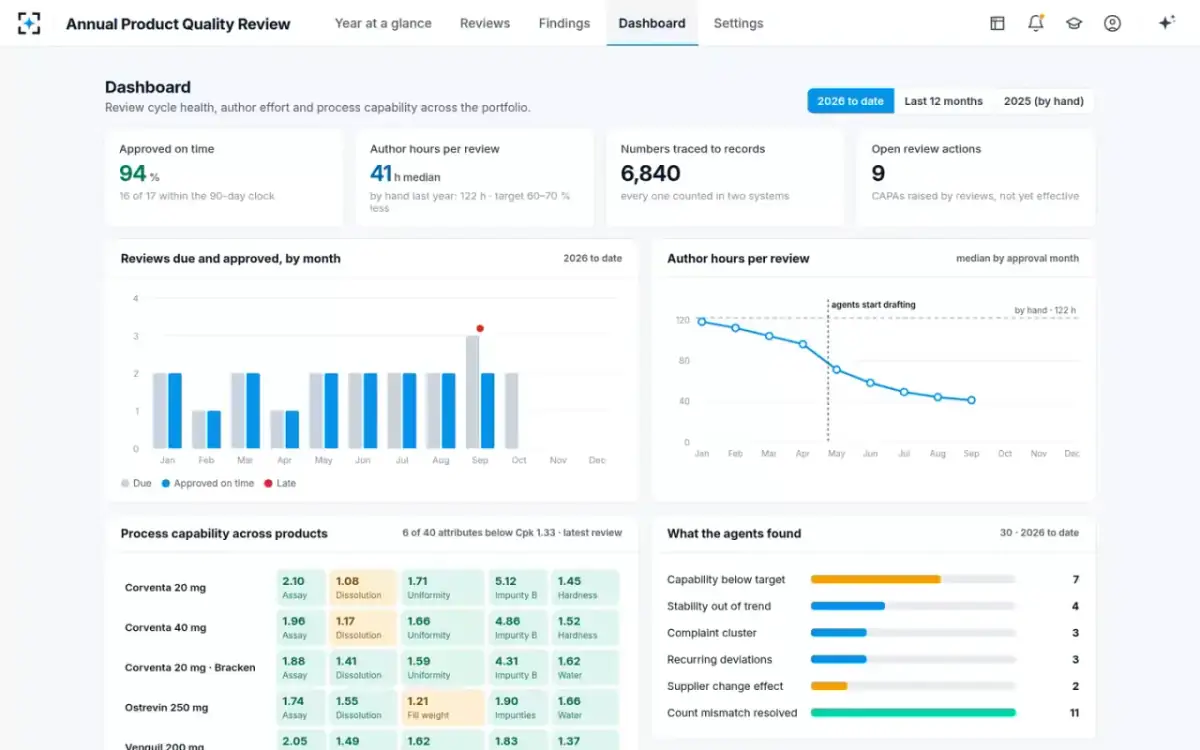Open the Approved on time card
The width and height of the screenshot is (1200, 750).
click(x=223, y=178)
